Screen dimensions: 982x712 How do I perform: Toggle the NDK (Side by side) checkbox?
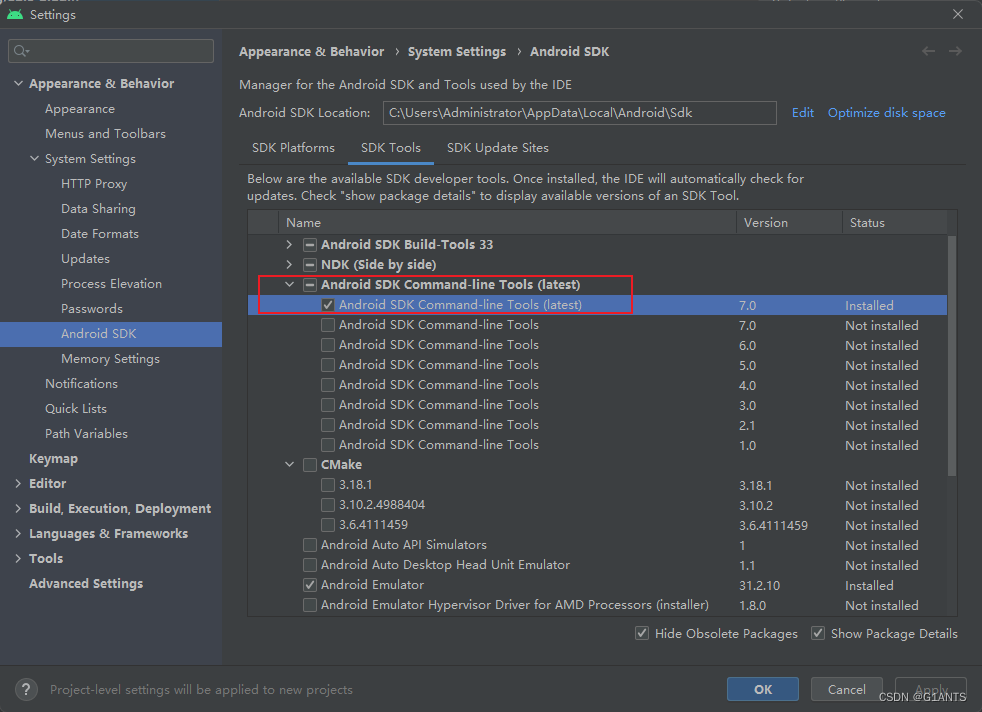pos(309,265)
